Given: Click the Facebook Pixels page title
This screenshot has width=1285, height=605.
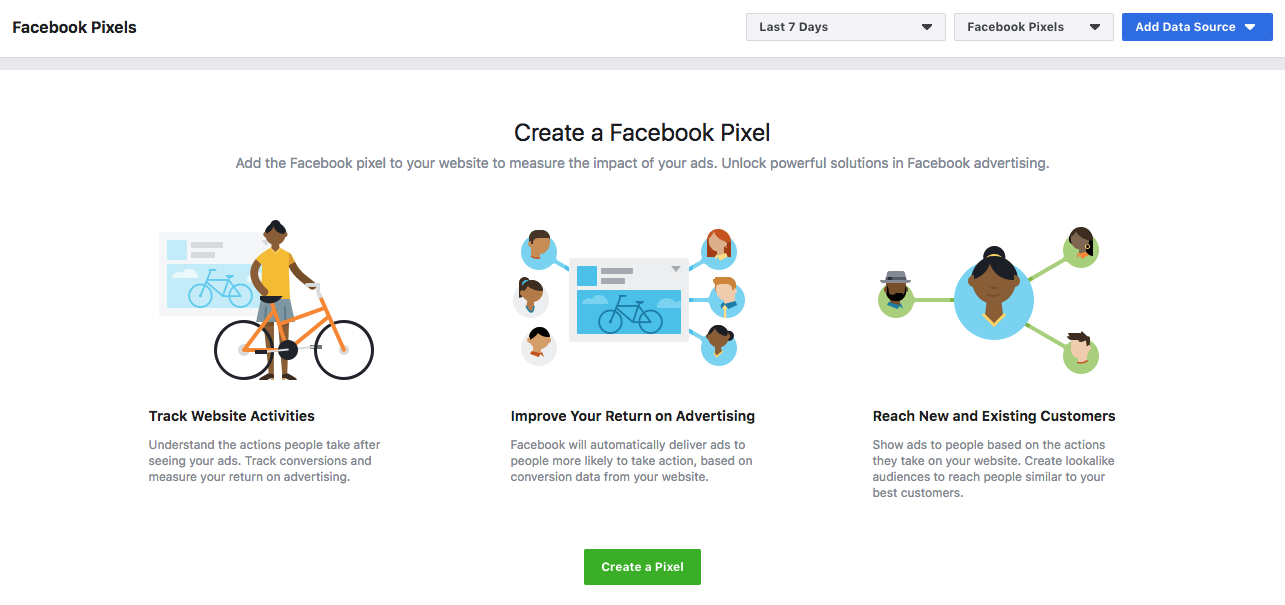Looking at the screenshot, I should [74, 27].
